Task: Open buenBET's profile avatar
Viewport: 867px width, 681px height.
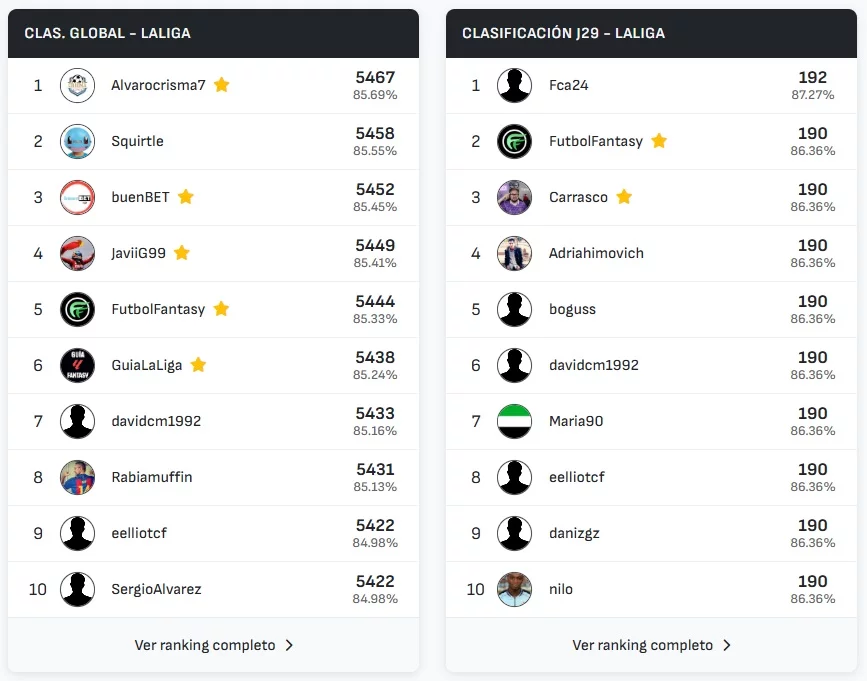Action: 77,197
